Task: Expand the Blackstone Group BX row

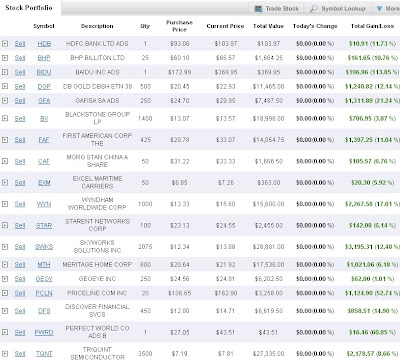Action: pyautogui.click(x=5, y=118)
